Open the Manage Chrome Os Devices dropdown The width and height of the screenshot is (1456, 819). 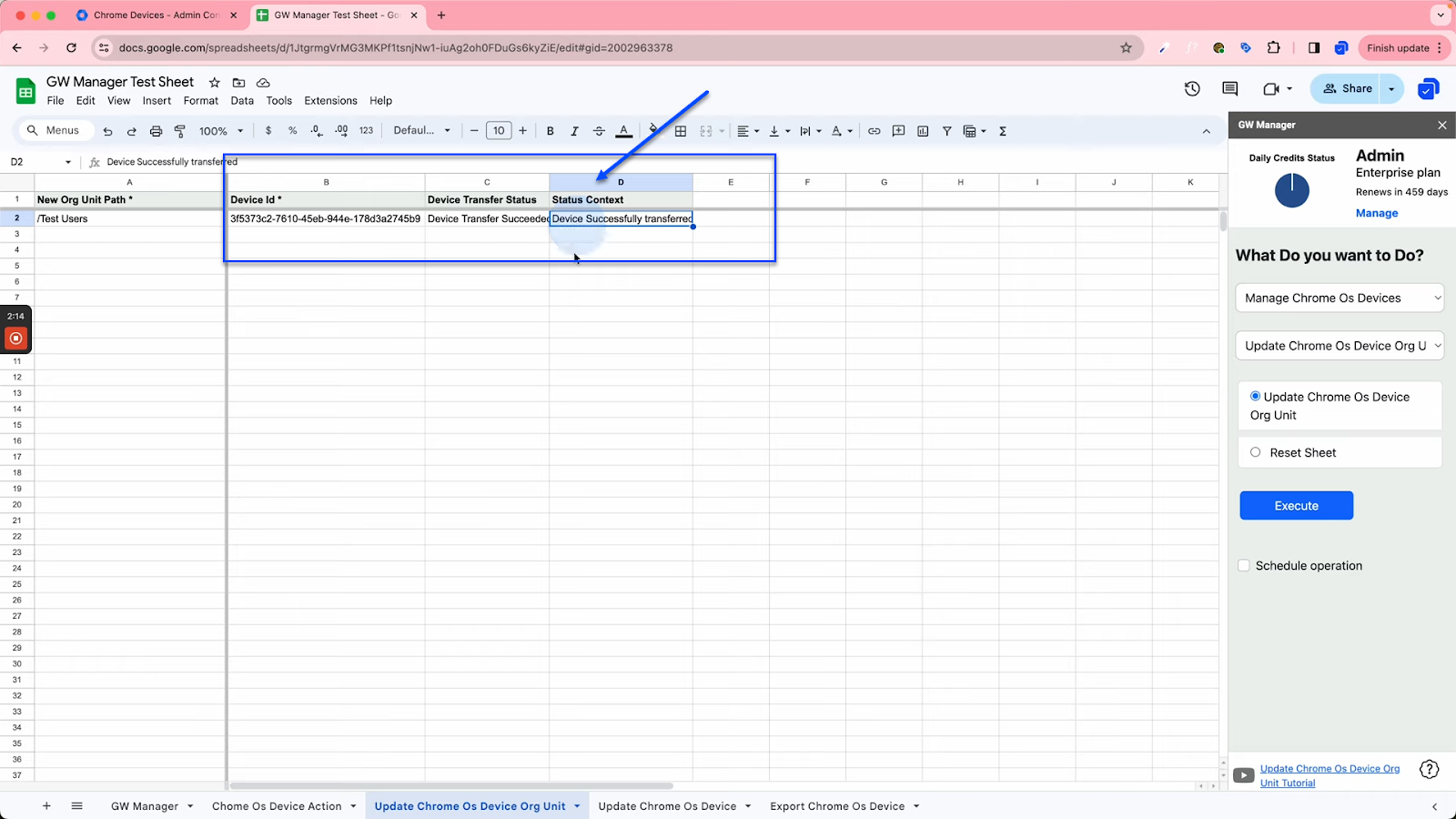[1339, 298]
